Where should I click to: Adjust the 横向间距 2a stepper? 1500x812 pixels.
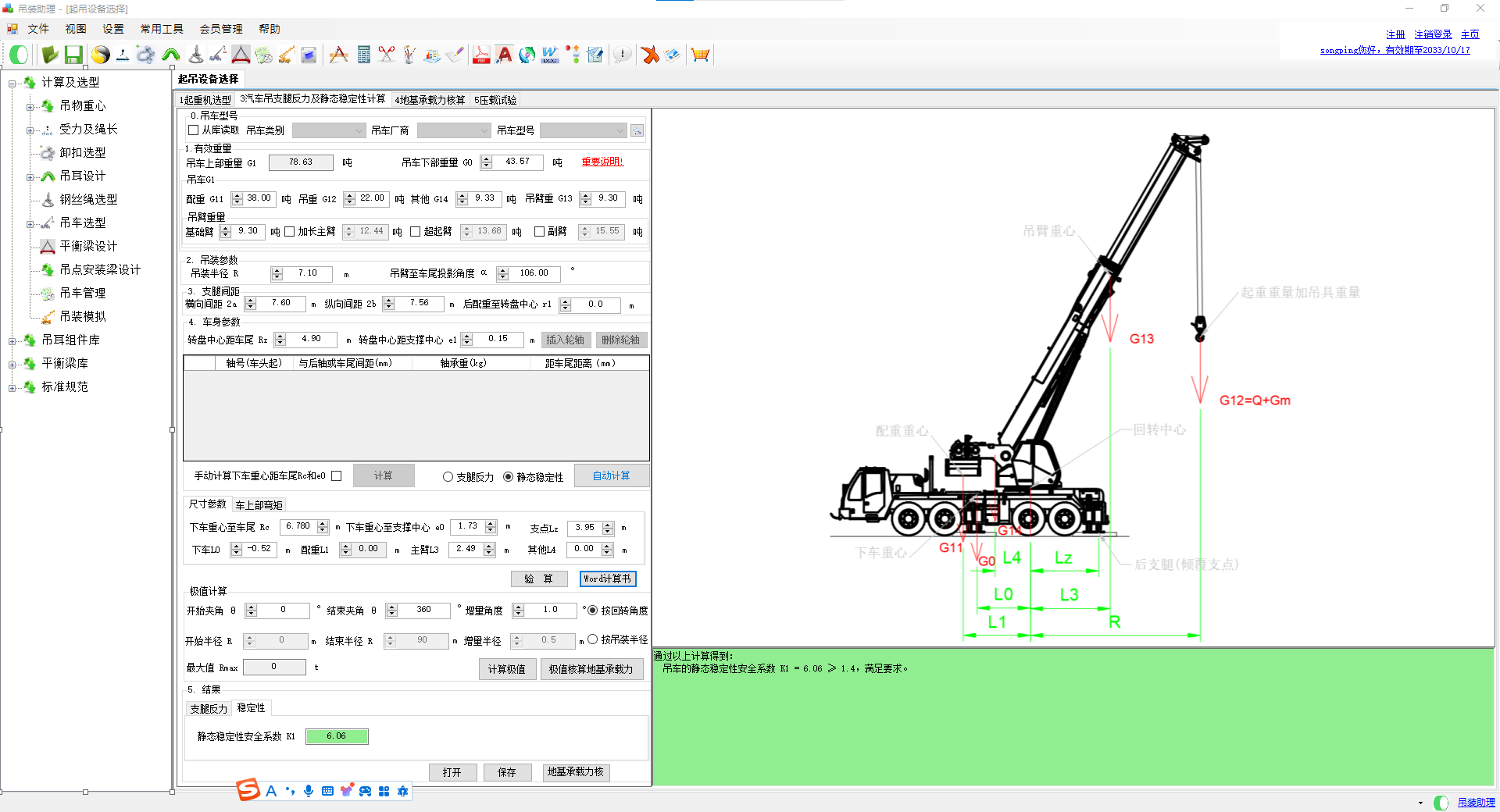[251, 304]
